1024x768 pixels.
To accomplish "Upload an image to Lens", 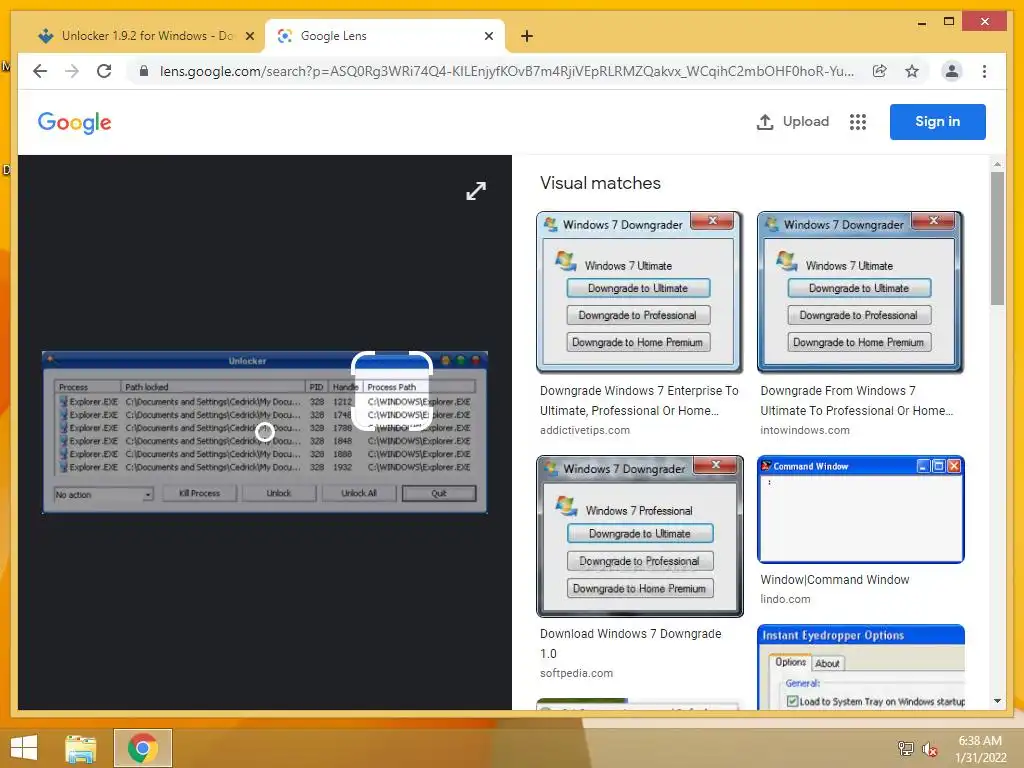I will coord(792,121).
